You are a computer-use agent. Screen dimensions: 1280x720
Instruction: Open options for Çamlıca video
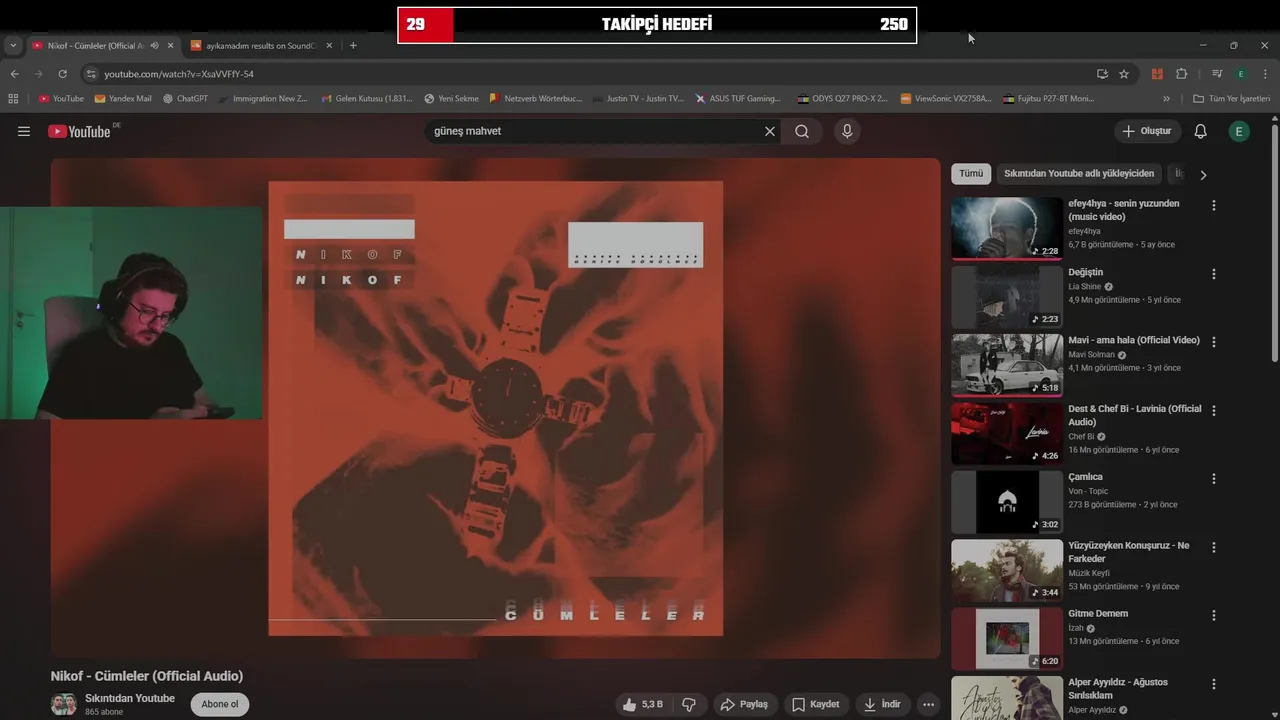pos(1214,478)
